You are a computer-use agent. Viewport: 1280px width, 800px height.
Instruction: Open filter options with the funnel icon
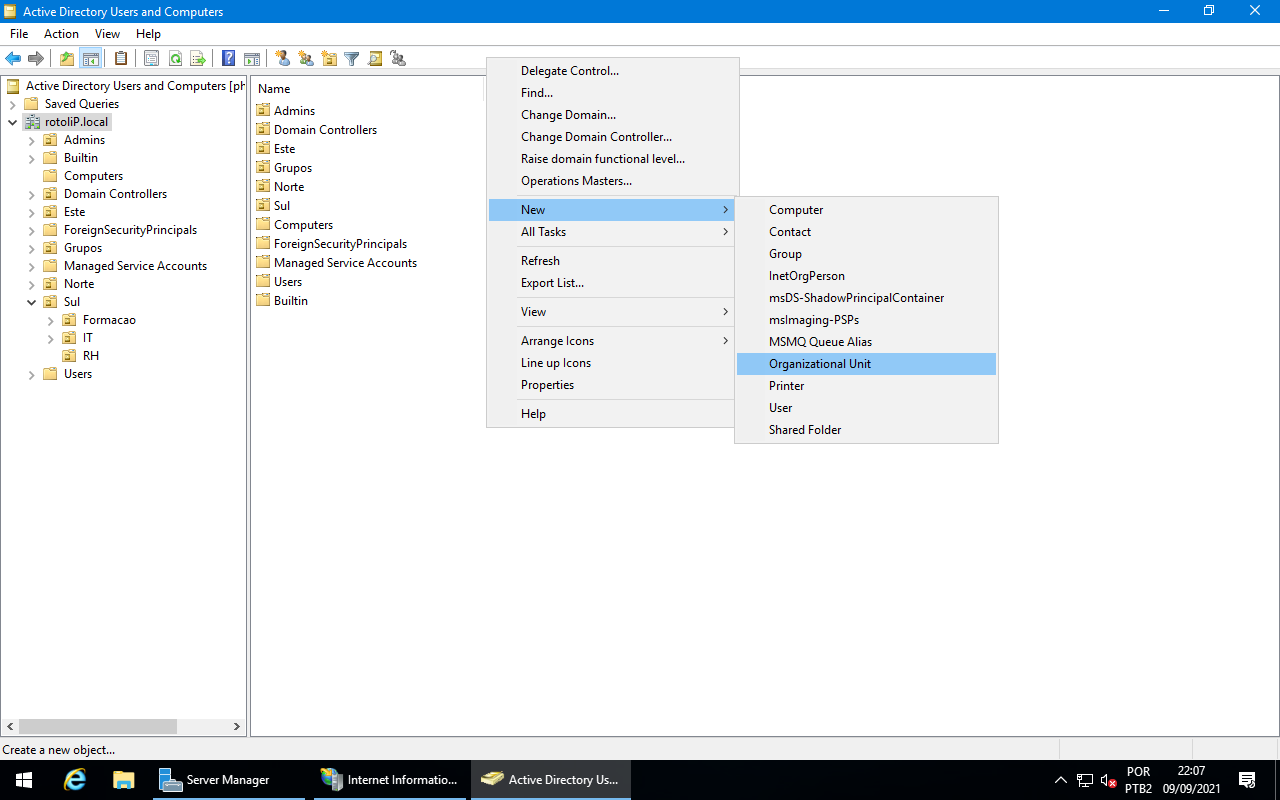[x=352, y=59]
